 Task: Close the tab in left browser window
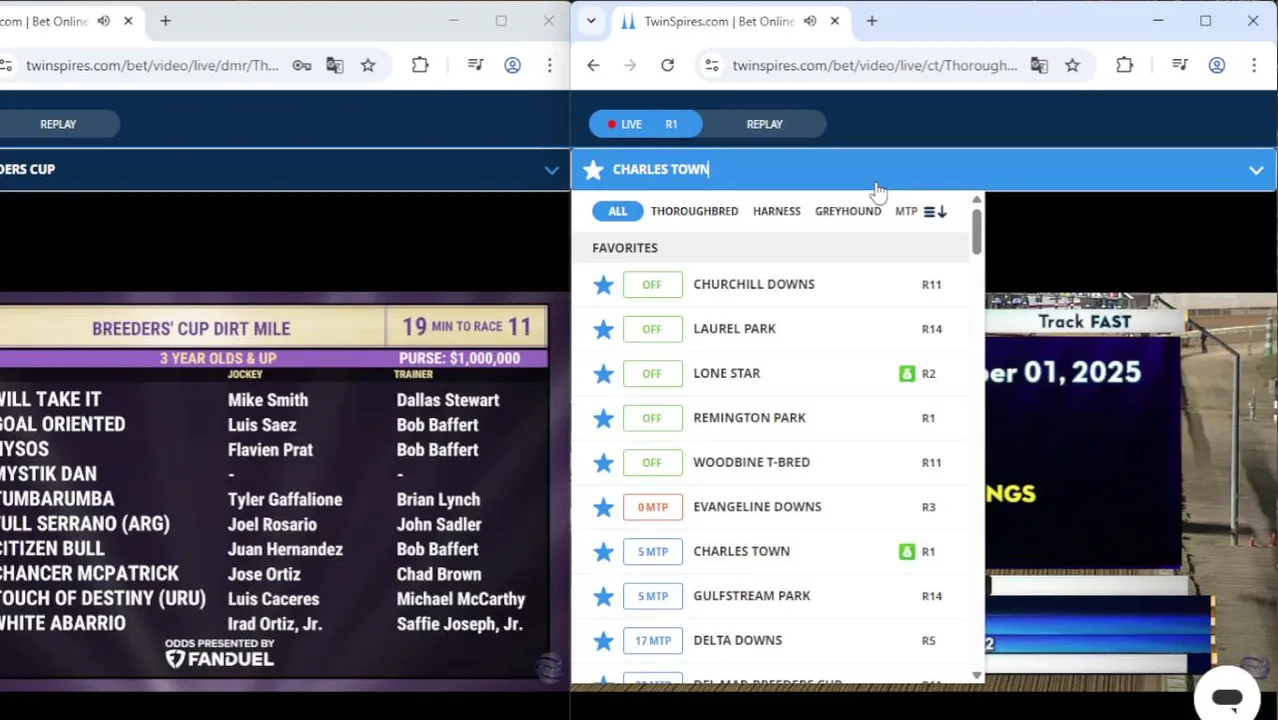click(x=128, y=21)
